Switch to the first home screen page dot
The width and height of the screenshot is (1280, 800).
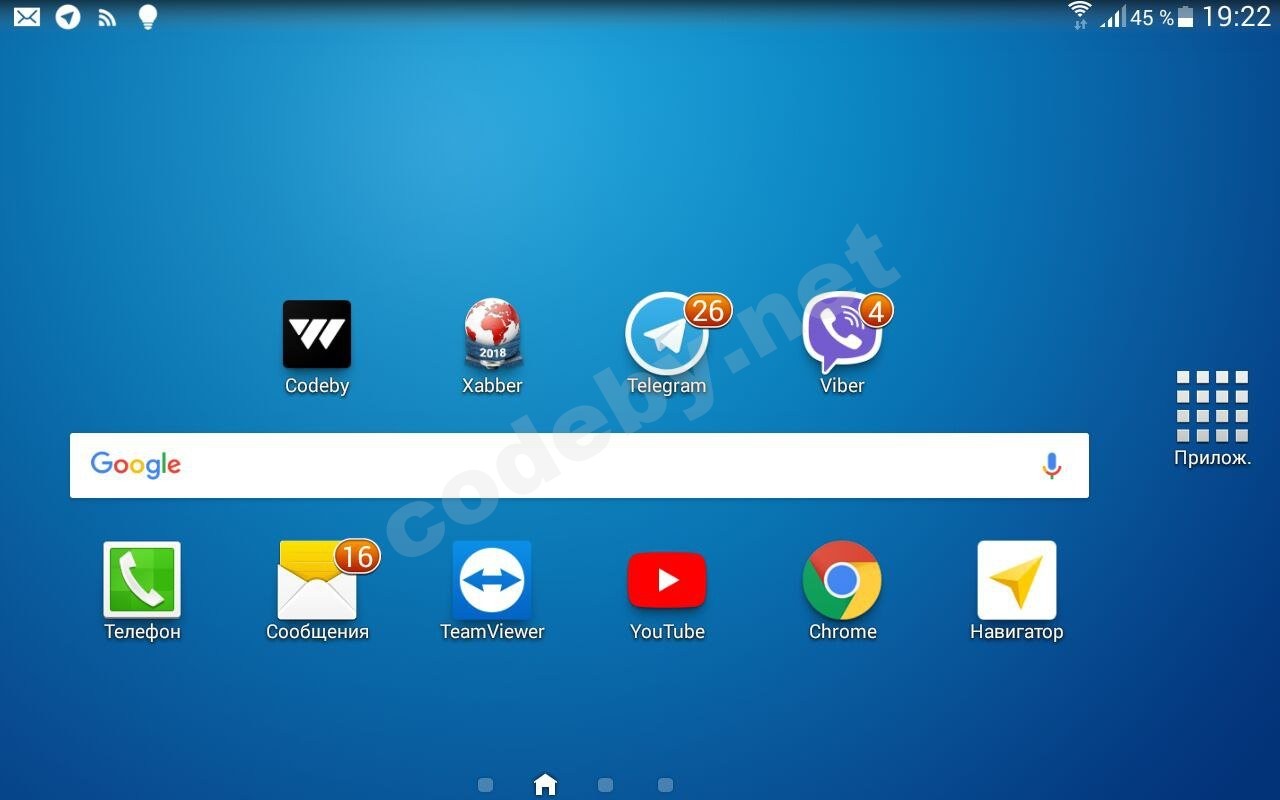tap(485, 785)
